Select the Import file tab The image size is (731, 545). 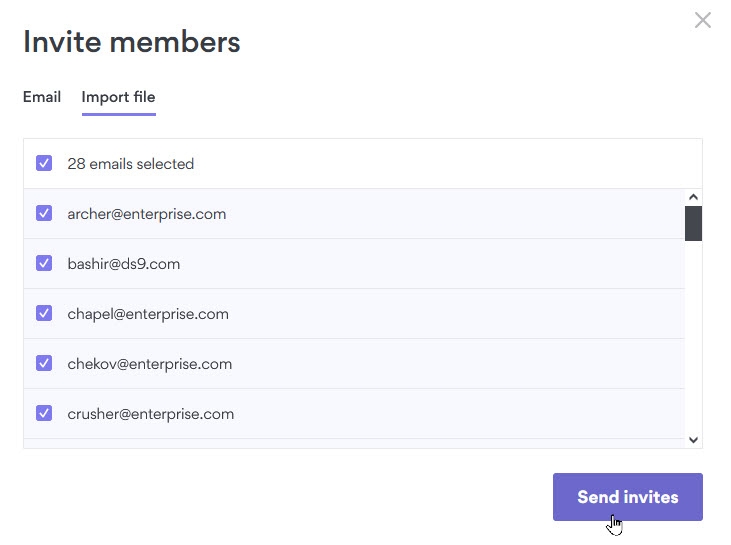tap(118, 97)
